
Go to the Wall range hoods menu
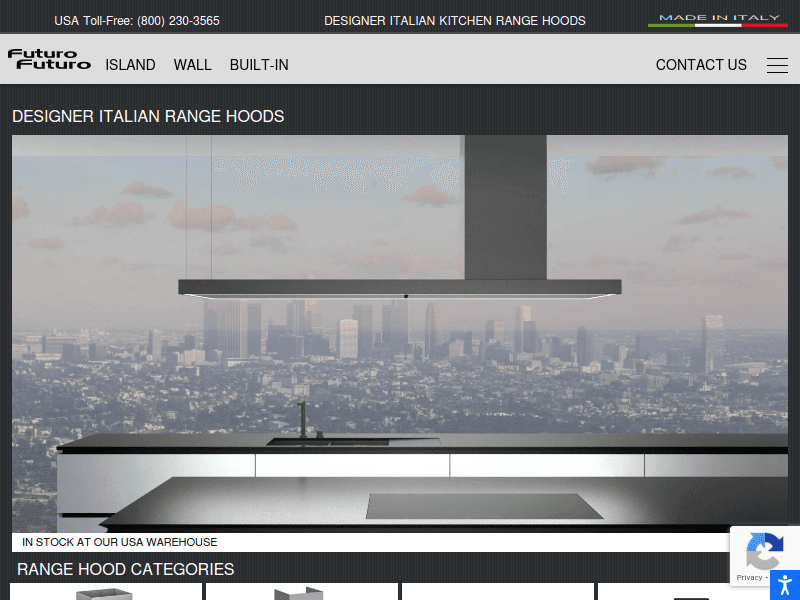(192, 65)
